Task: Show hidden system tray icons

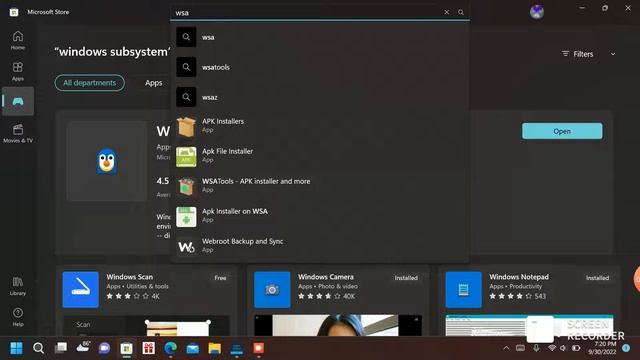Action: [x=506, y=348]
